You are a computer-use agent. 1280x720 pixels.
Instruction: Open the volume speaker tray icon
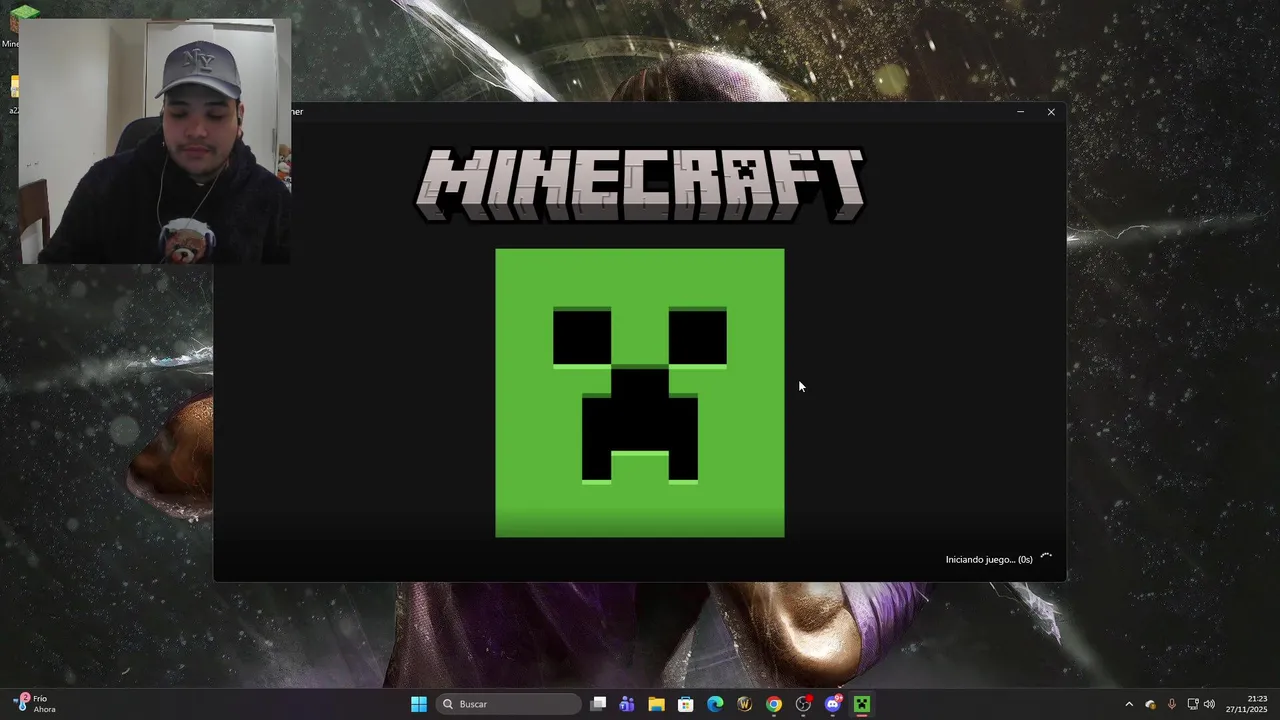(x=1209, y=704)
